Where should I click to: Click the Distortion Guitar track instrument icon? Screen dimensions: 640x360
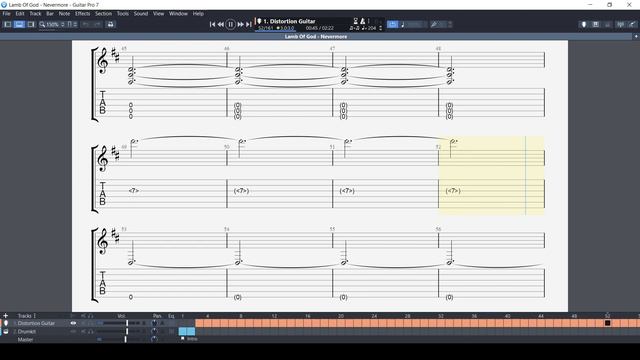click(x=6, y=323)
